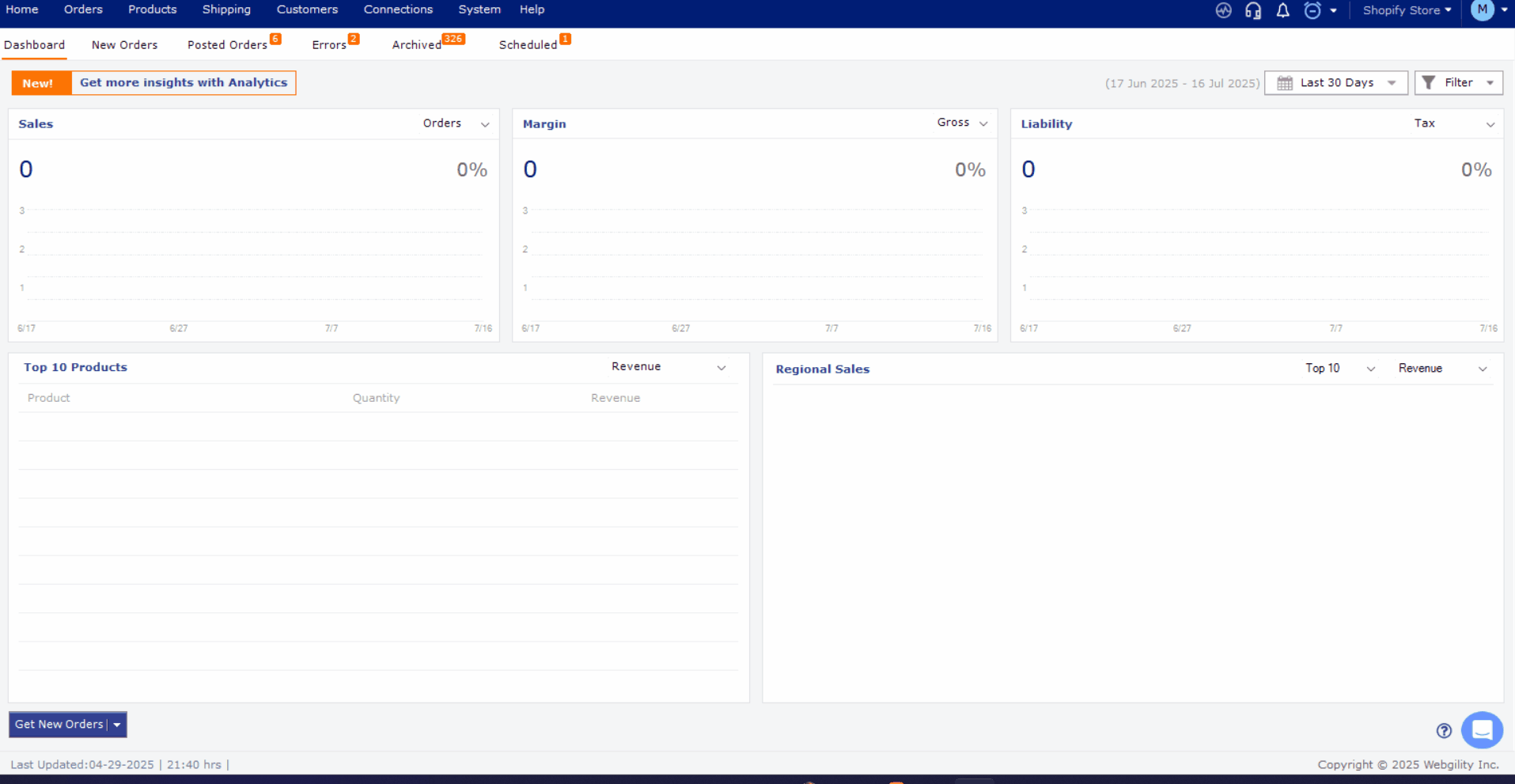Open the Top 10 dropdown in Regional Sales
The image size is (1515, 784).
[1371, 368]
